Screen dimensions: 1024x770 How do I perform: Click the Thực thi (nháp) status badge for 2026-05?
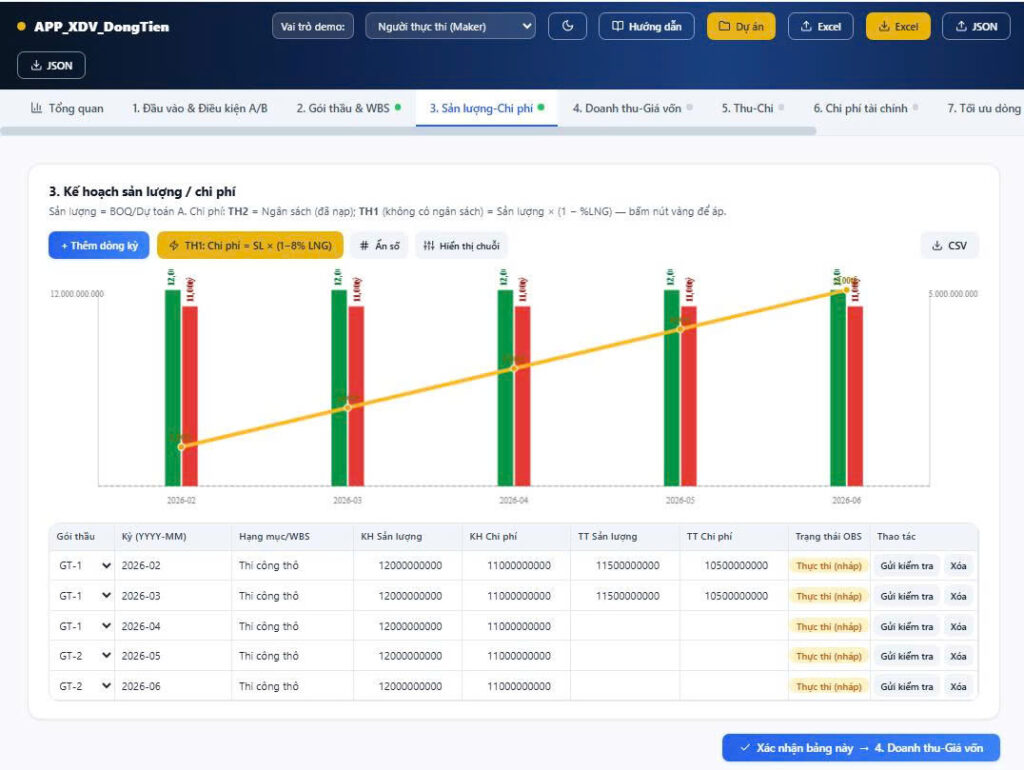(829, 656)
